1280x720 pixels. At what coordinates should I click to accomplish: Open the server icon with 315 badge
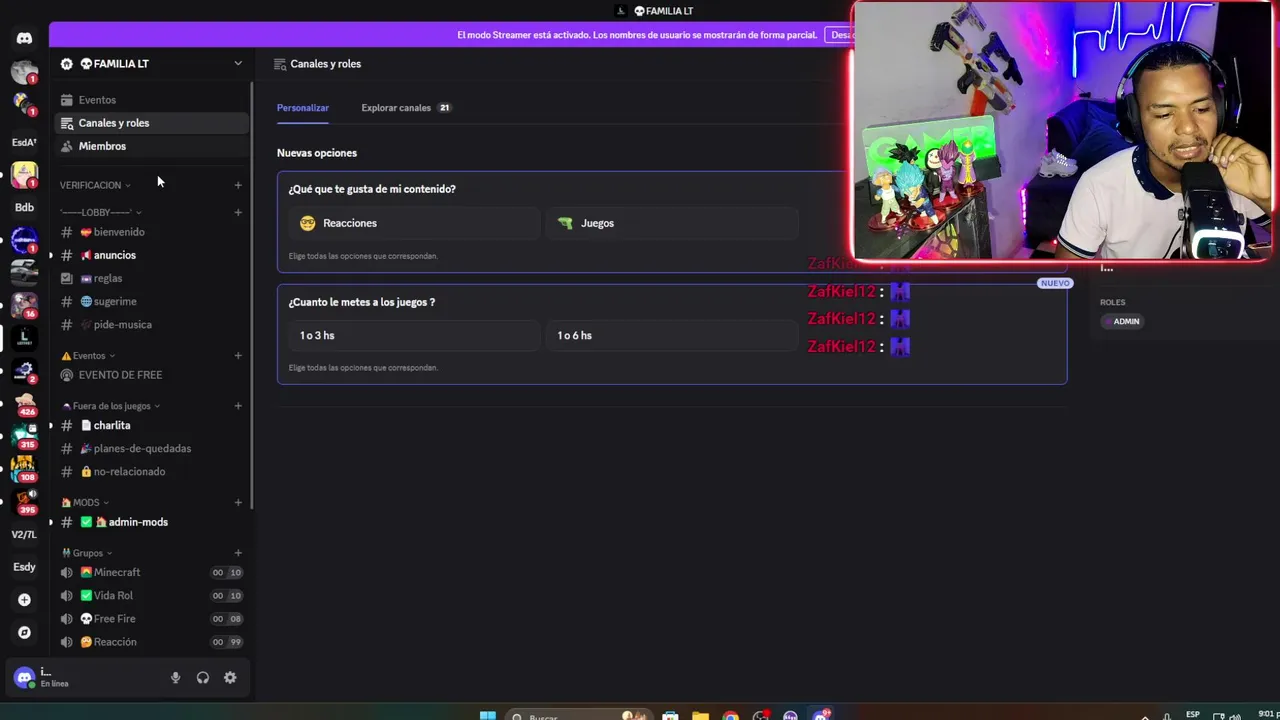click(24, 436)
